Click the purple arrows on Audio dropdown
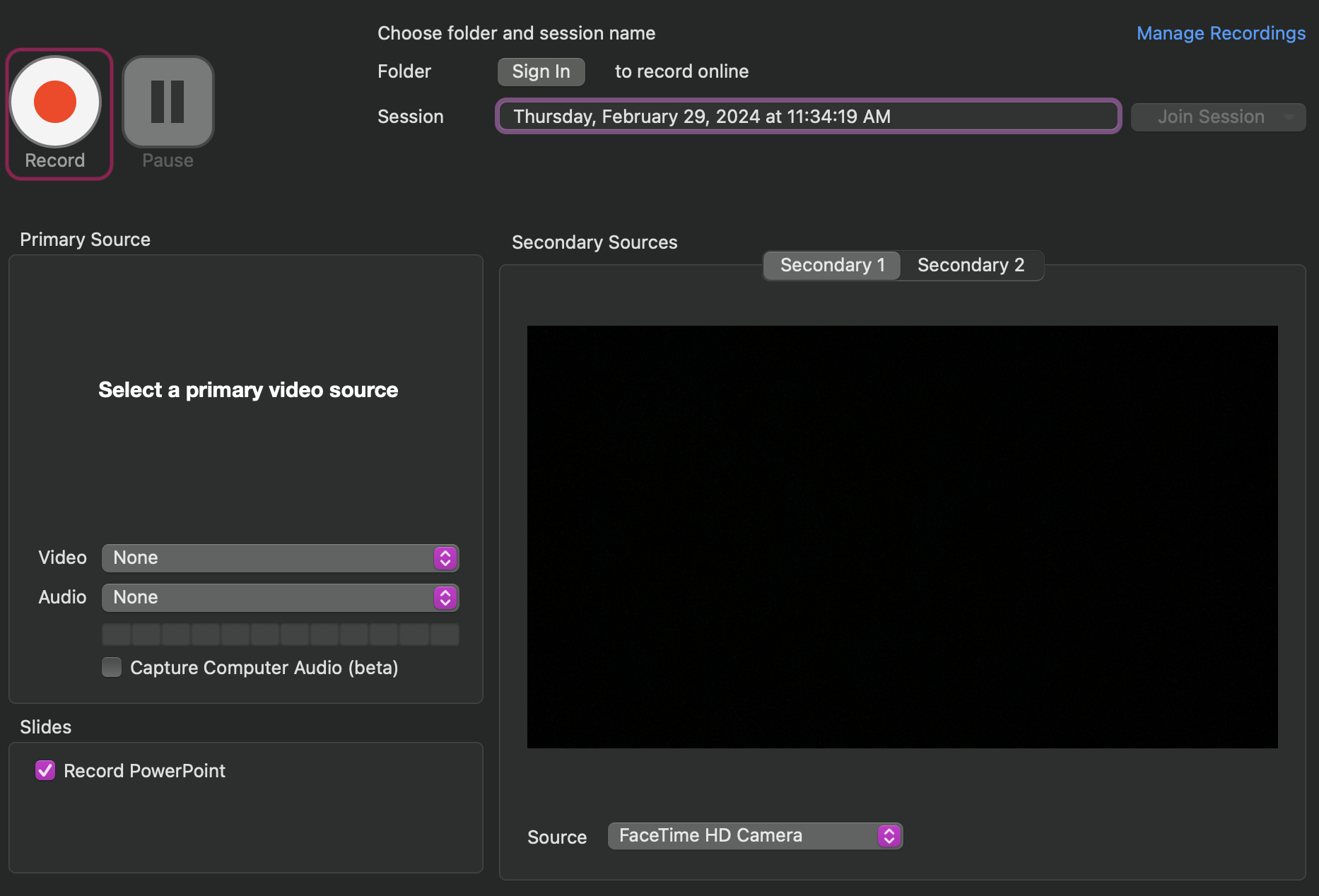This screenshot has width=1319, height=896. 445,598
